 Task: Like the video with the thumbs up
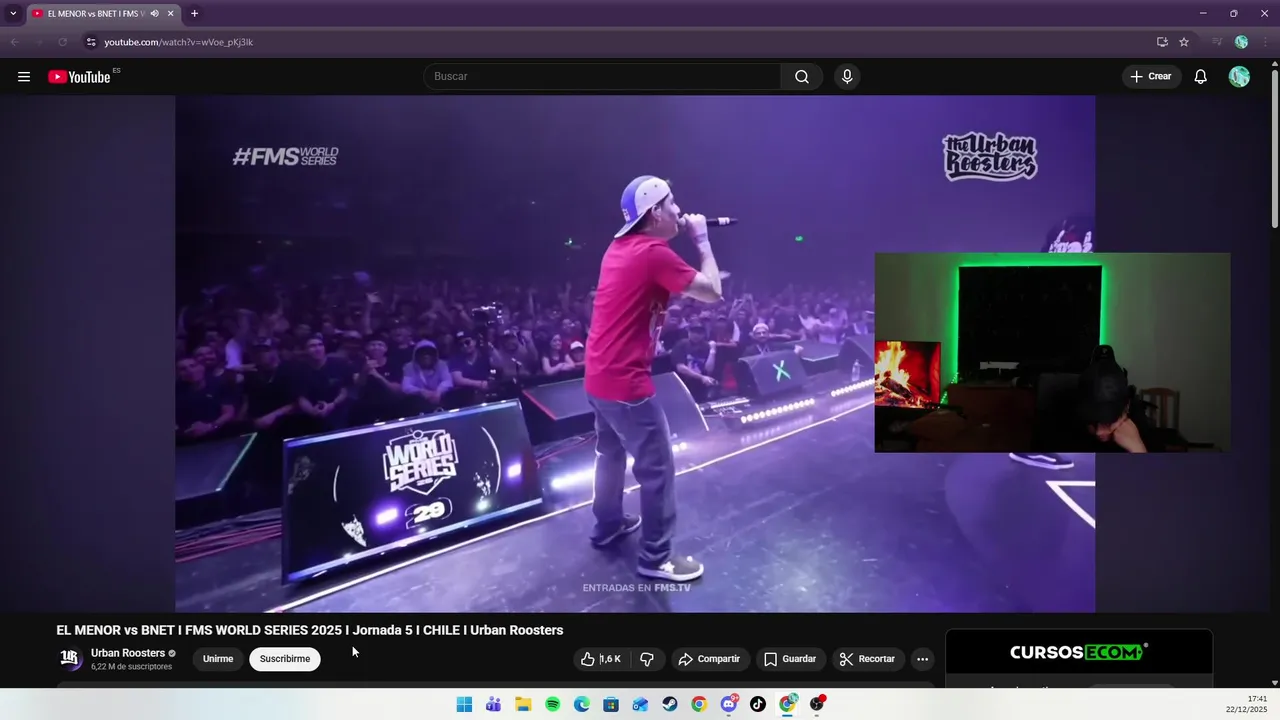[x=603, y=659]
